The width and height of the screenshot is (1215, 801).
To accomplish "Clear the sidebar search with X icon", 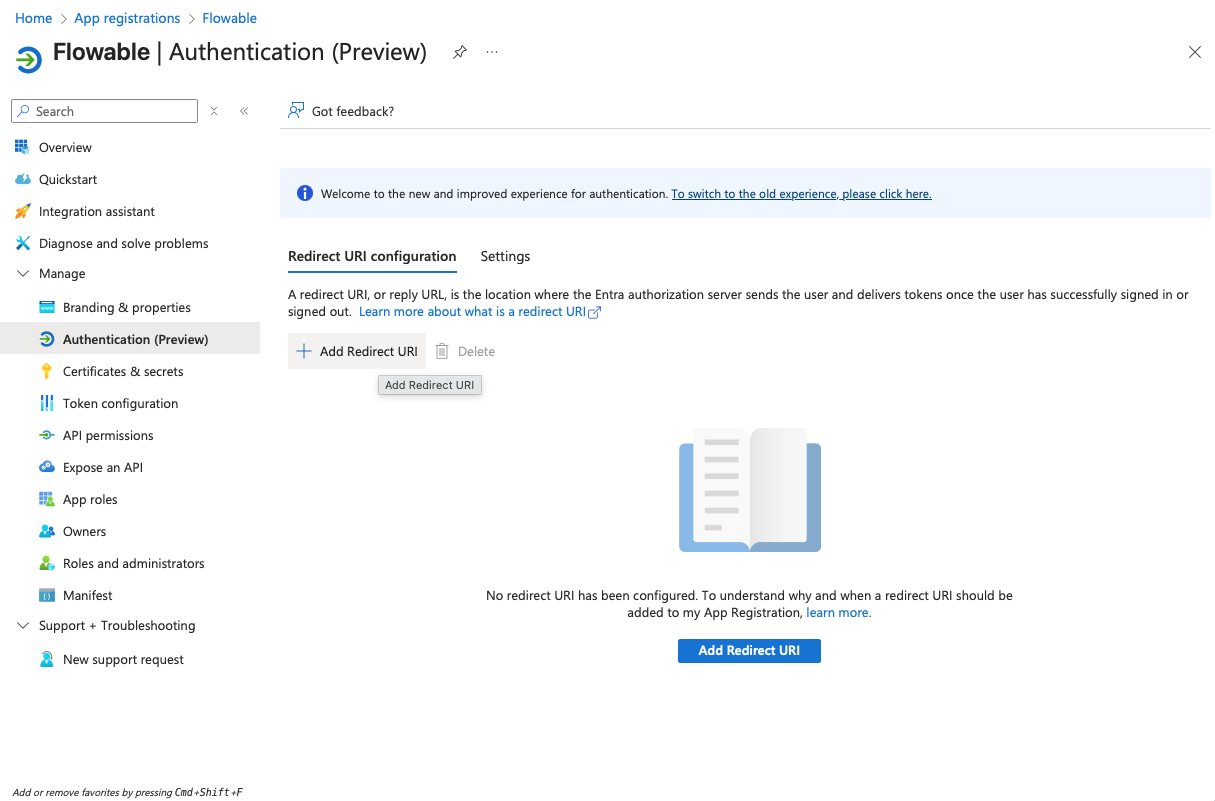I will tap(214, 111).
